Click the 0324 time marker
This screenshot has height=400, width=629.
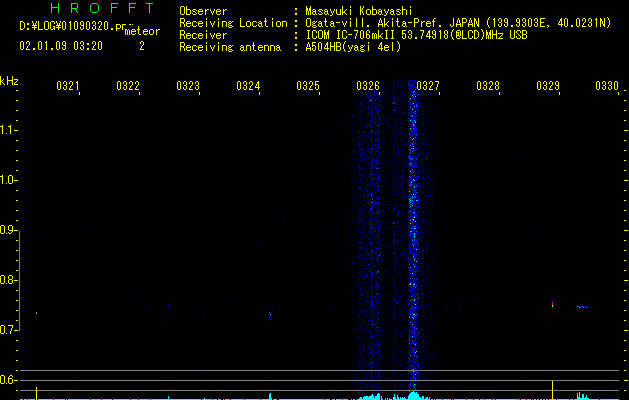point(248,85)
